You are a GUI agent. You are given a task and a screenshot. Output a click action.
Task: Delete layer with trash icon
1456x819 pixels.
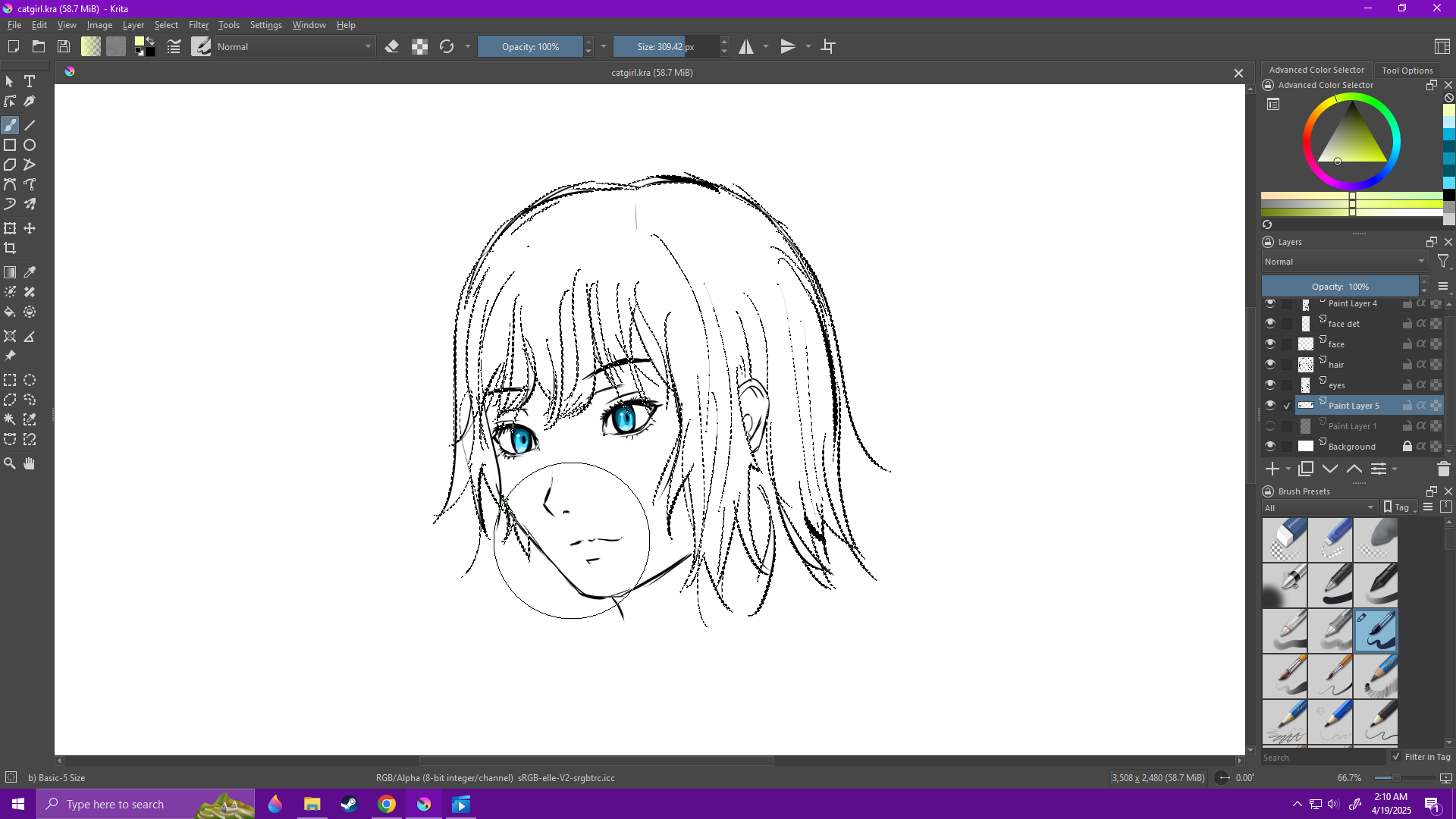pyautogui.click(x=1443, y=469)
